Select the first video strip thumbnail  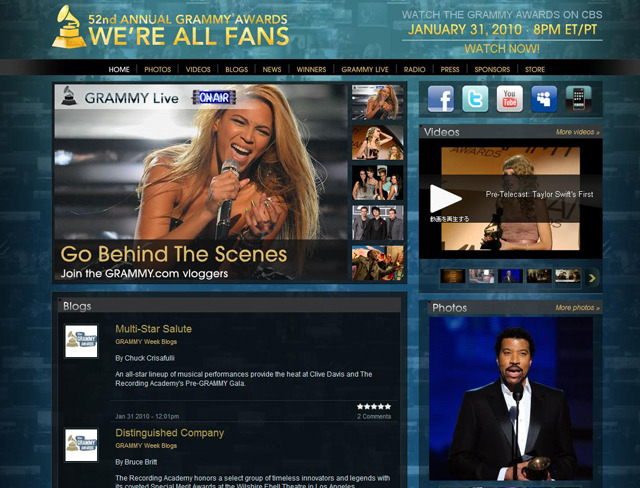click(x=452, y=276)
